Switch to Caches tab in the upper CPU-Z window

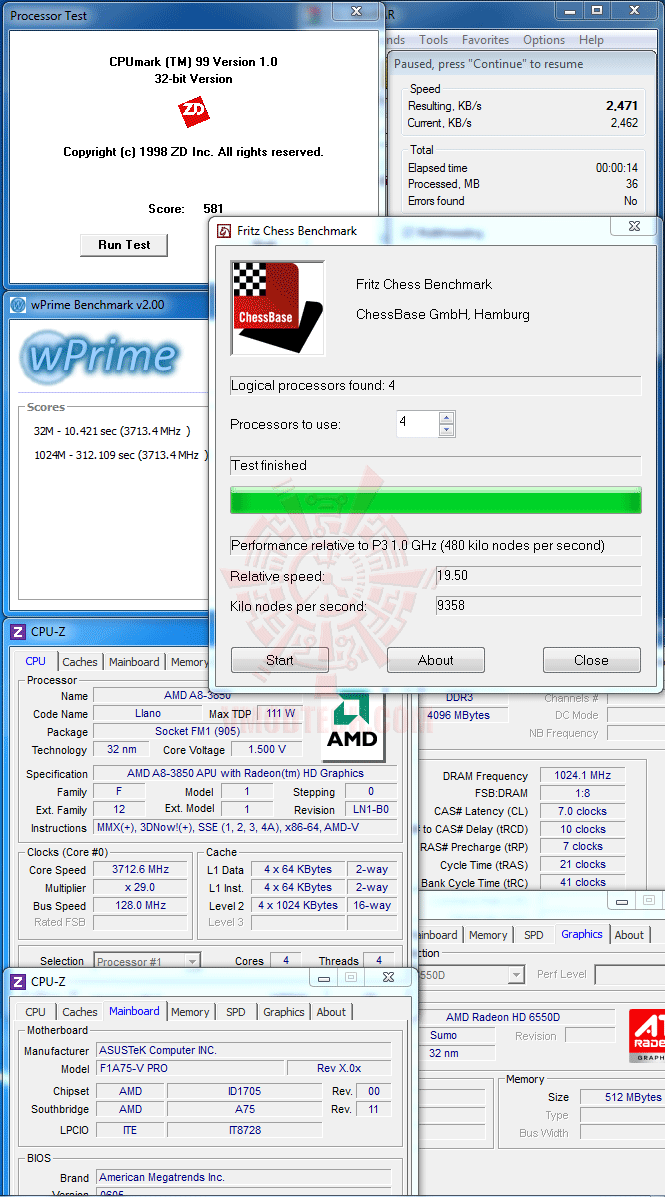tap(79, 662)
